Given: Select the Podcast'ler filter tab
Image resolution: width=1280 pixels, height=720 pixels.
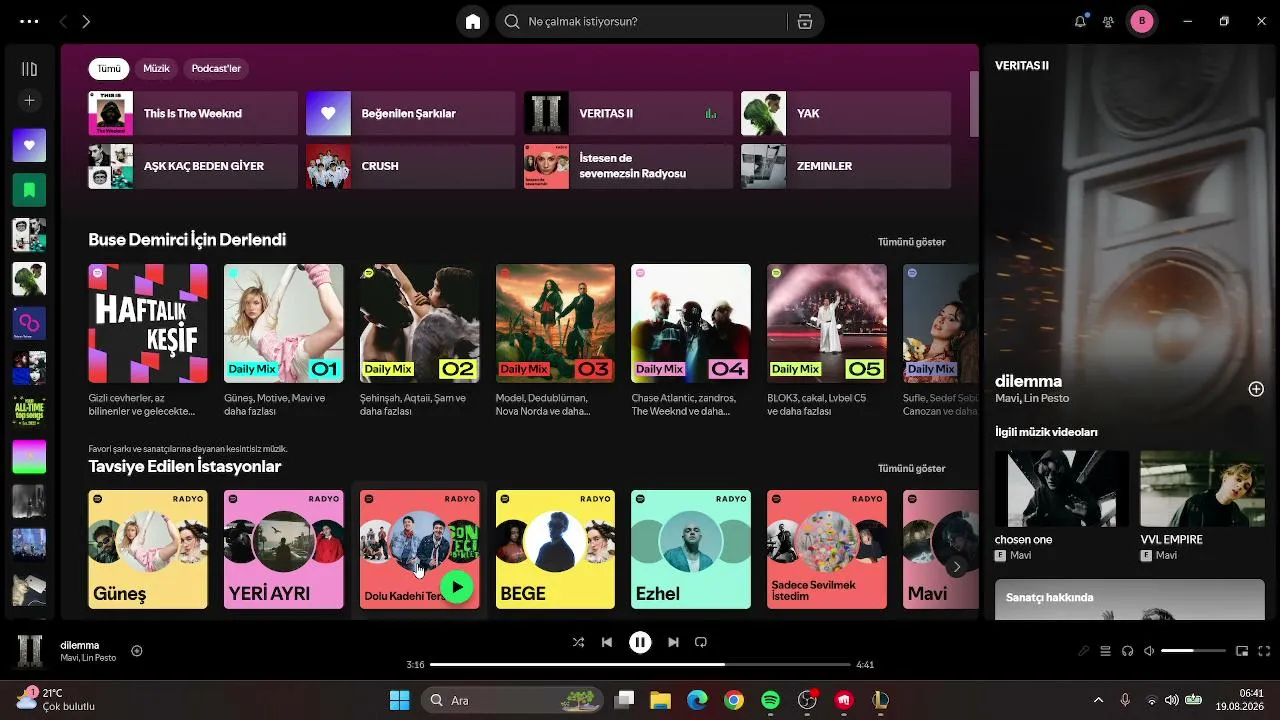Looking at the screenshot, I should 216,69.
